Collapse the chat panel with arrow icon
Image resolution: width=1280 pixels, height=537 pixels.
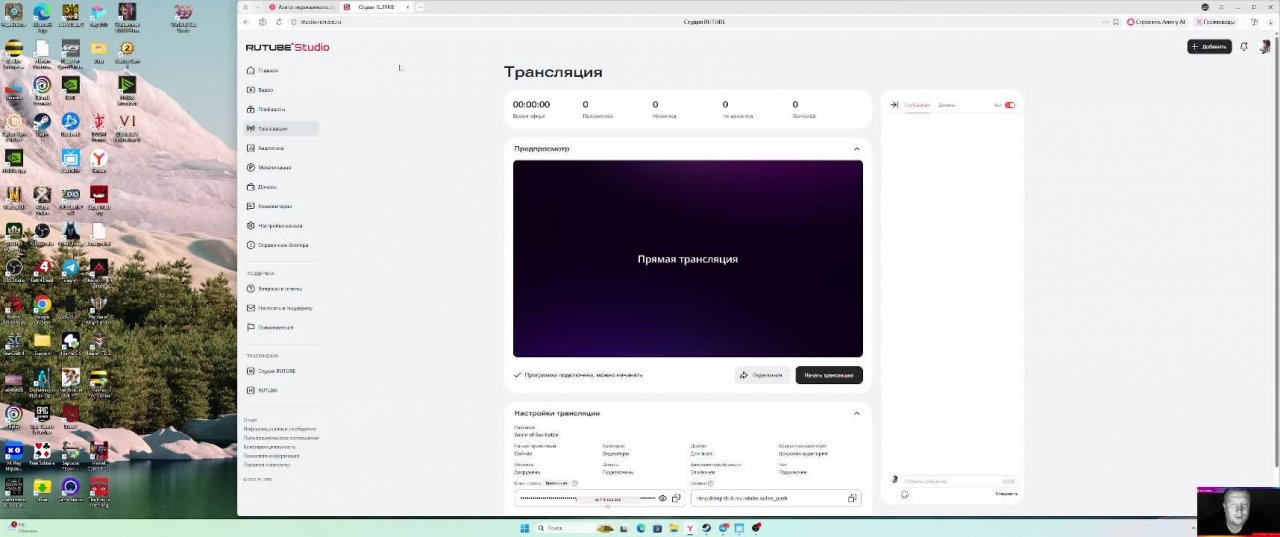894,104
